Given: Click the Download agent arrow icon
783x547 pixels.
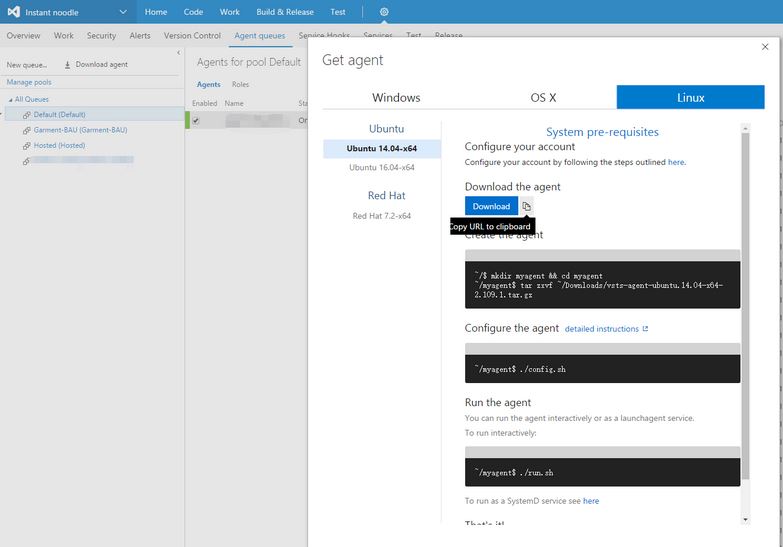Looking at the screenshot, I should [67, 64].
